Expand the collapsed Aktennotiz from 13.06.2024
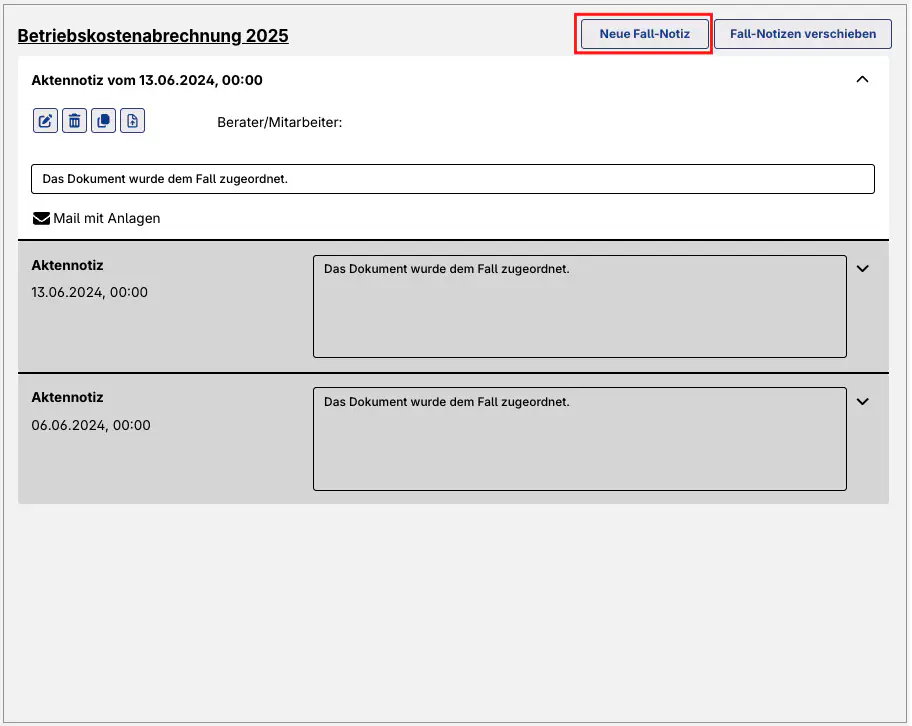 [x=863, y=268]
